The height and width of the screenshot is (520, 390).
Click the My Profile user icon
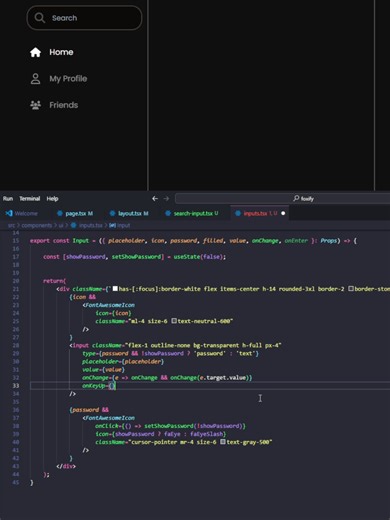coord(35,79)
